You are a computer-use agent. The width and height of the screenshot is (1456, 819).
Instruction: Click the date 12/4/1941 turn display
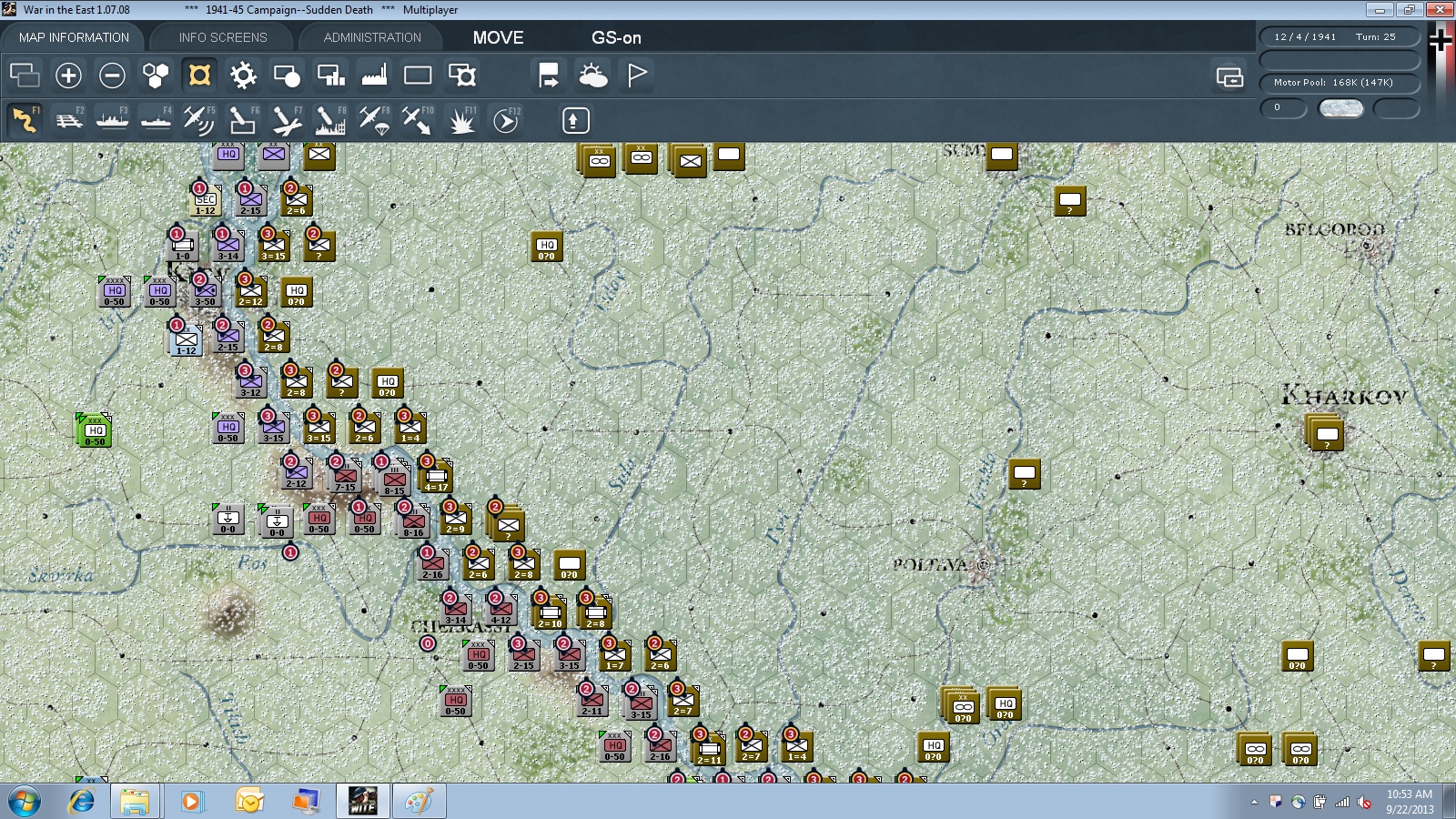tap(1340, 37)
